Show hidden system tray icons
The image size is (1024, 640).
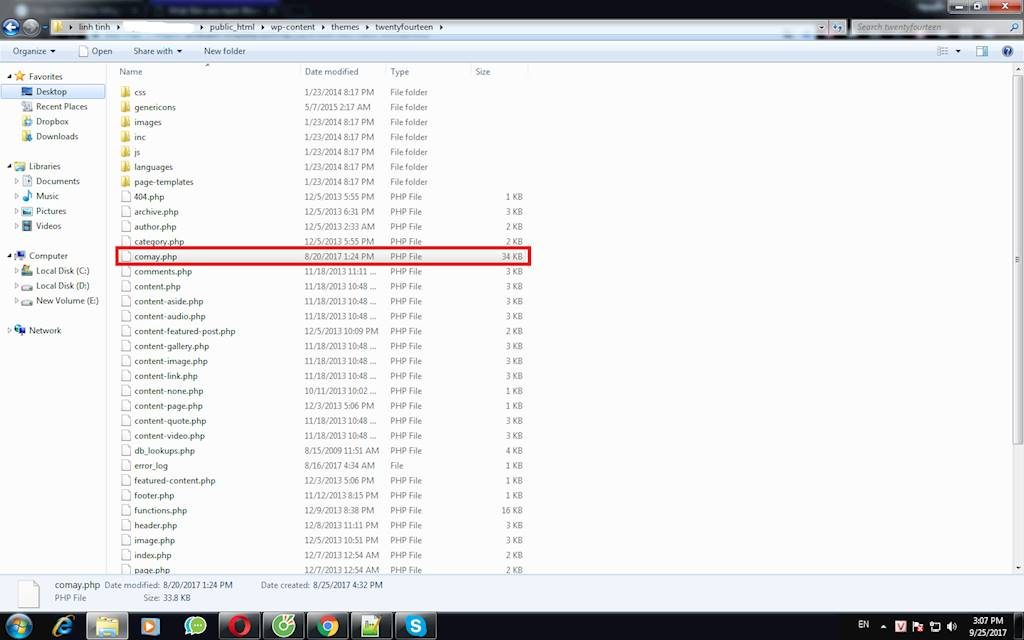click(x=883, y=626)
